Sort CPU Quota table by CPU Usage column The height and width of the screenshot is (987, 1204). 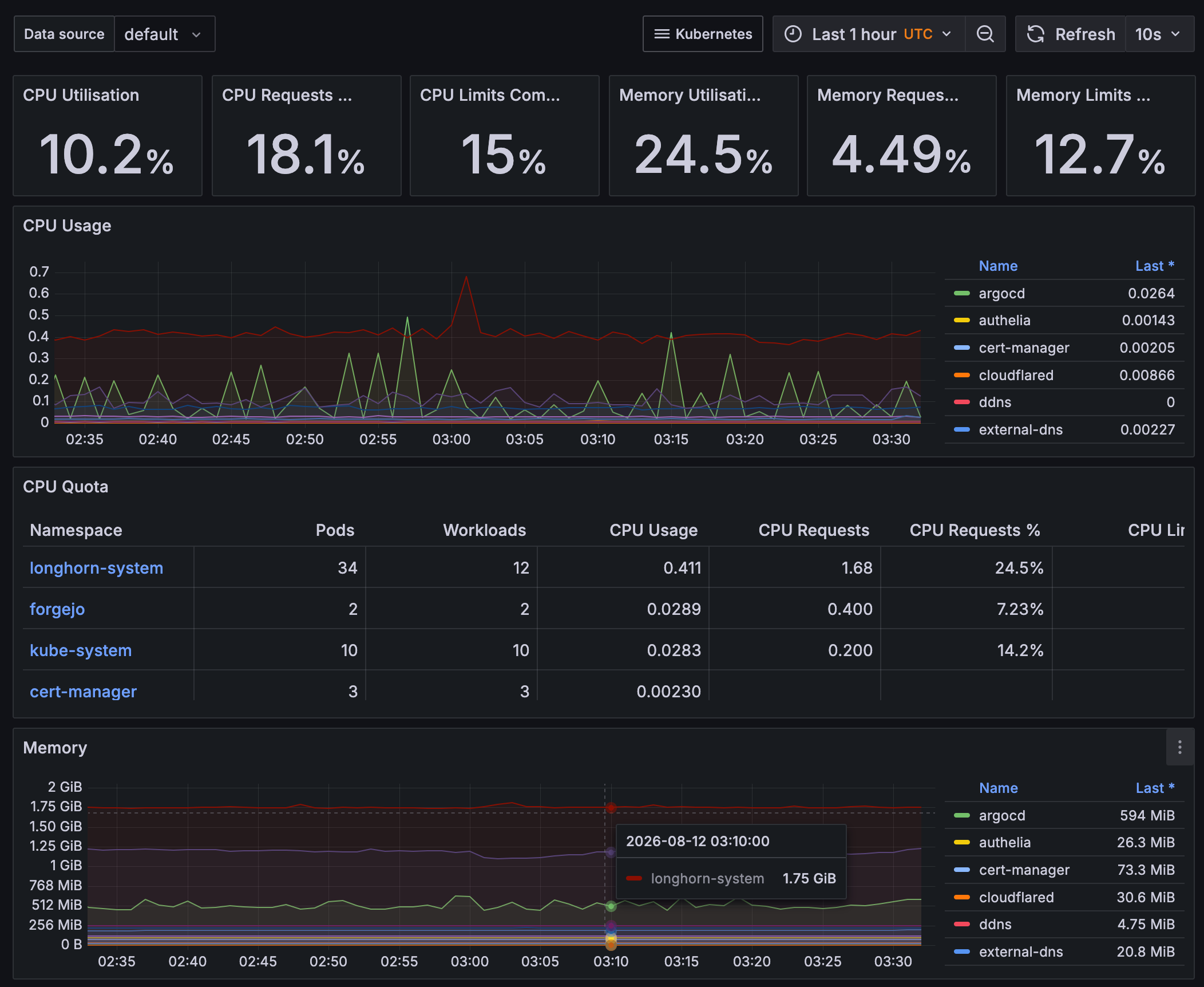coord(654,530)
